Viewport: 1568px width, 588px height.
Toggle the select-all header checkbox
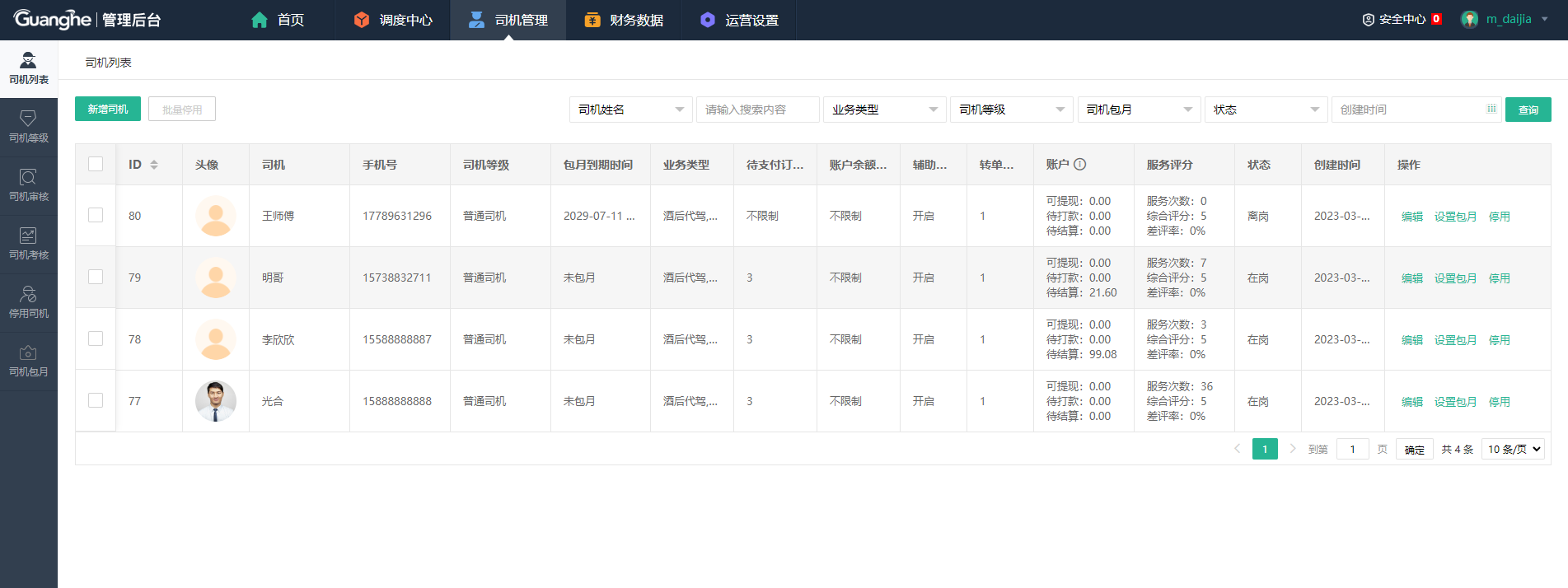[x=96, y=164]
